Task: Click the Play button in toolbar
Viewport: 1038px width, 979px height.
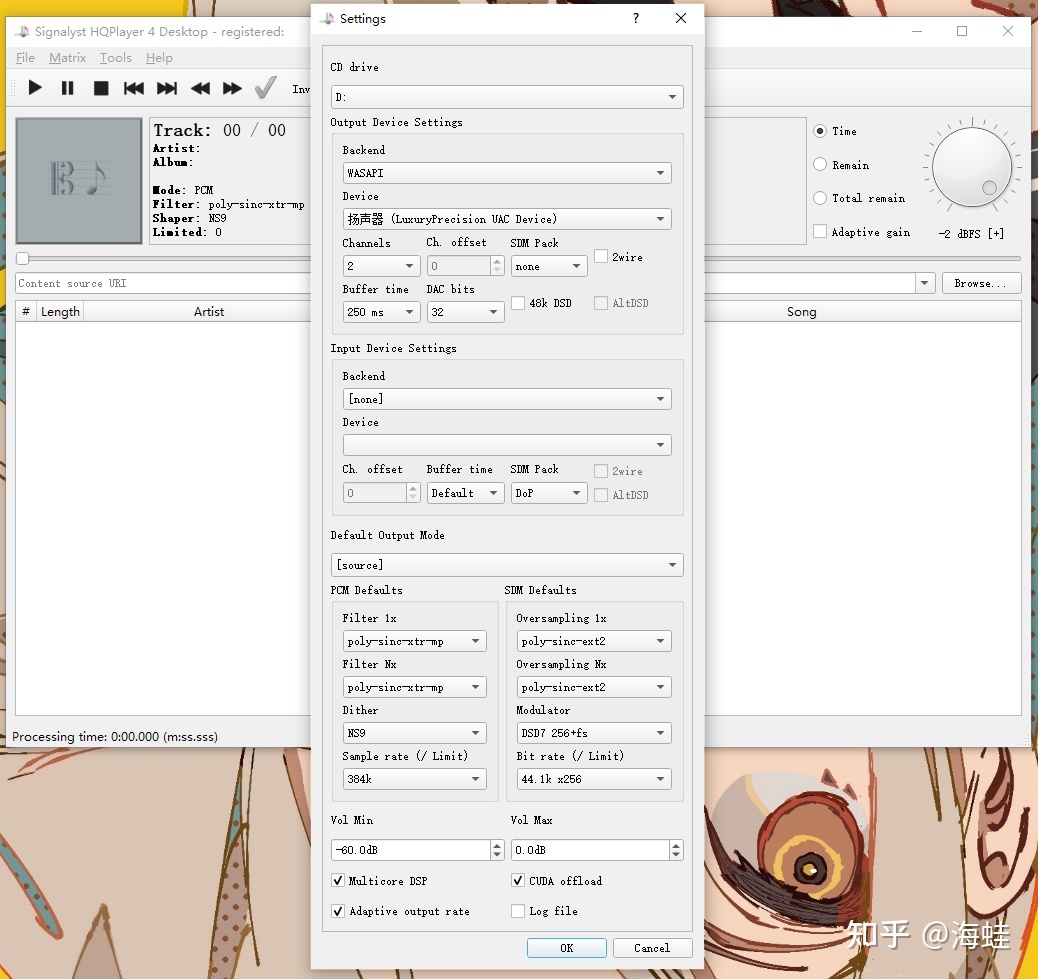Action: 35,88
